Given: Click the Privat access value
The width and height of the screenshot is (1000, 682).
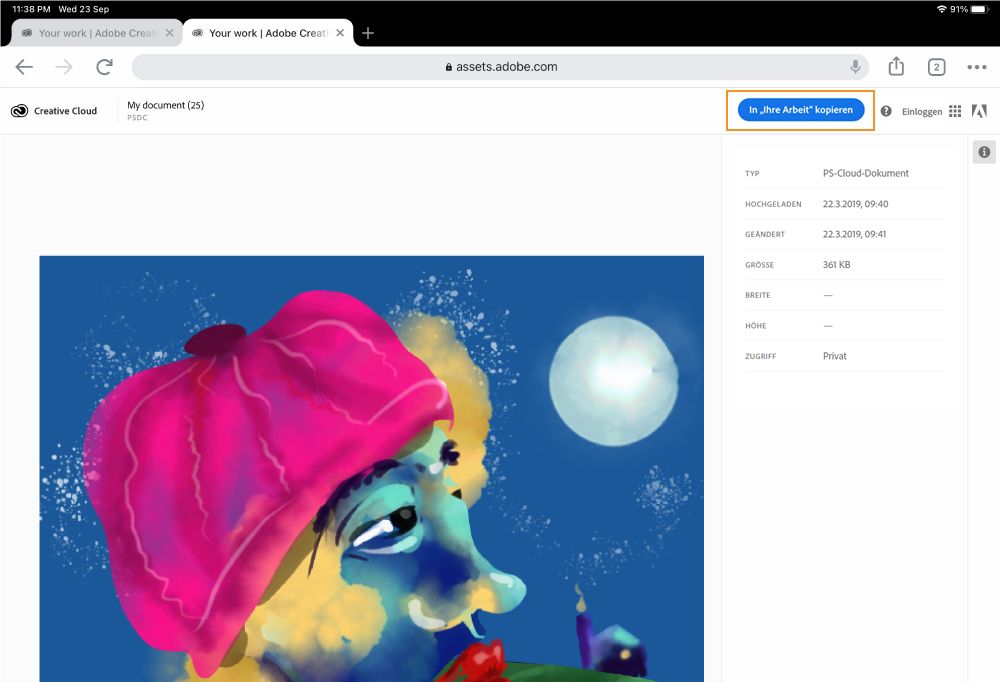Looking at the screenshot, I should pos(834,356).
